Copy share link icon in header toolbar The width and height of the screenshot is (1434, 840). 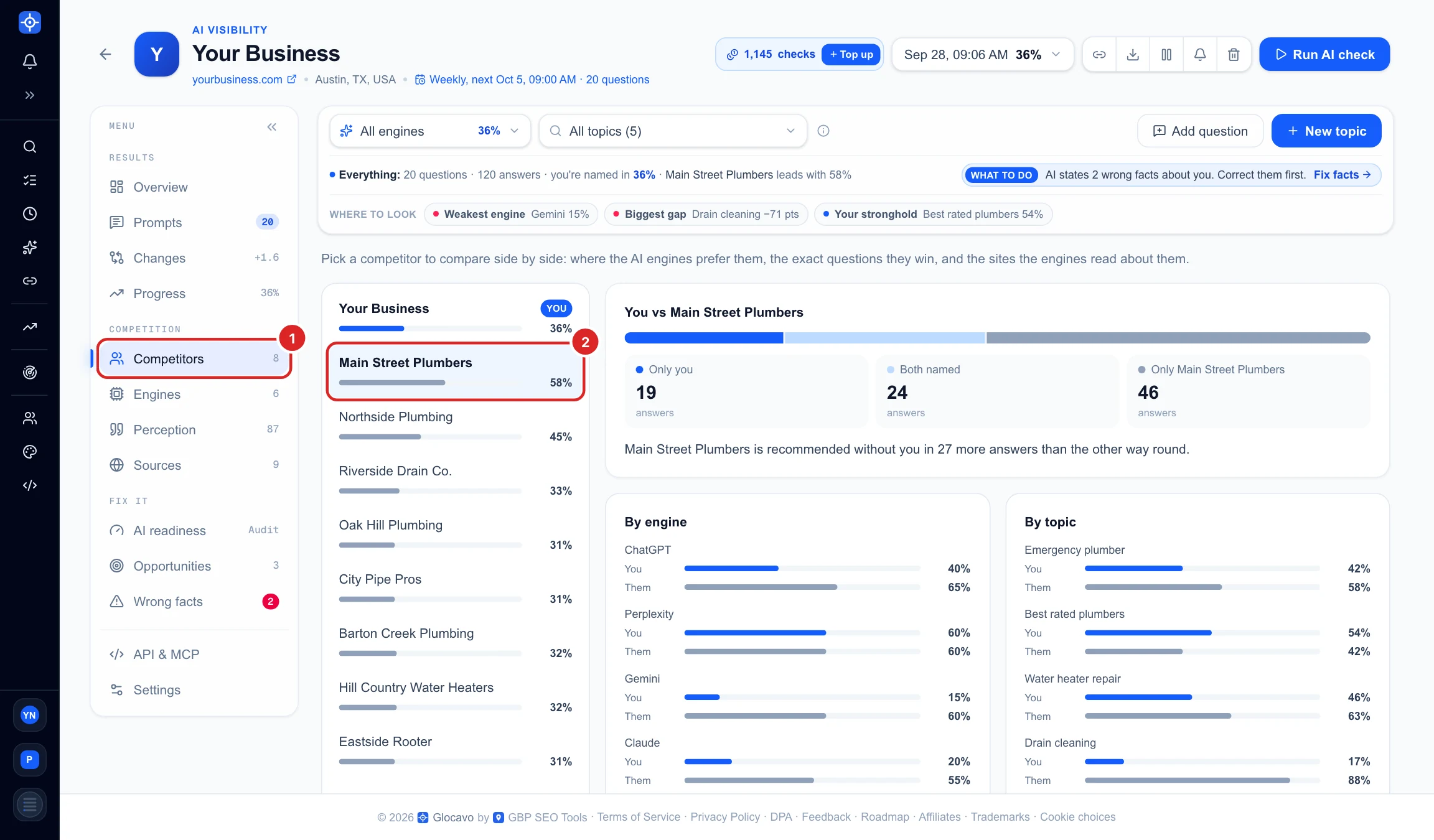[x=1099, y=54]
